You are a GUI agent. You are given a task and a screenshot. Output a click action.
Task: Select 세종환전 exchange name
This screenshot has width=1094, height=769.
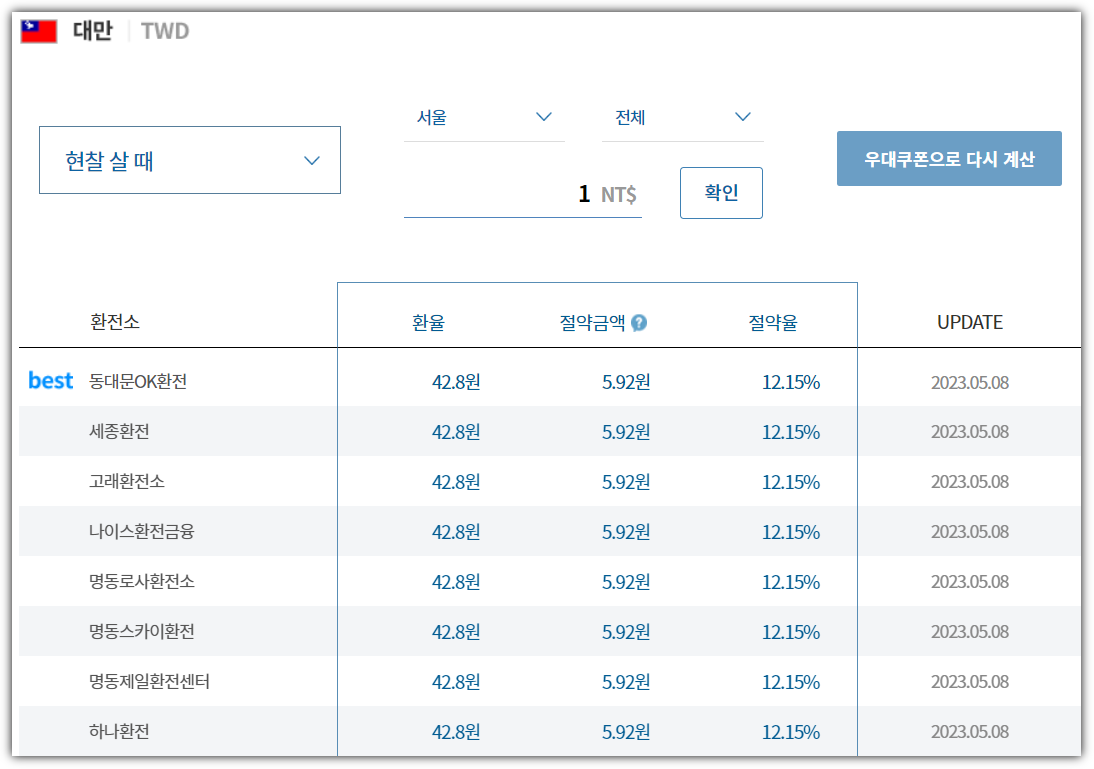pos(119,431)
